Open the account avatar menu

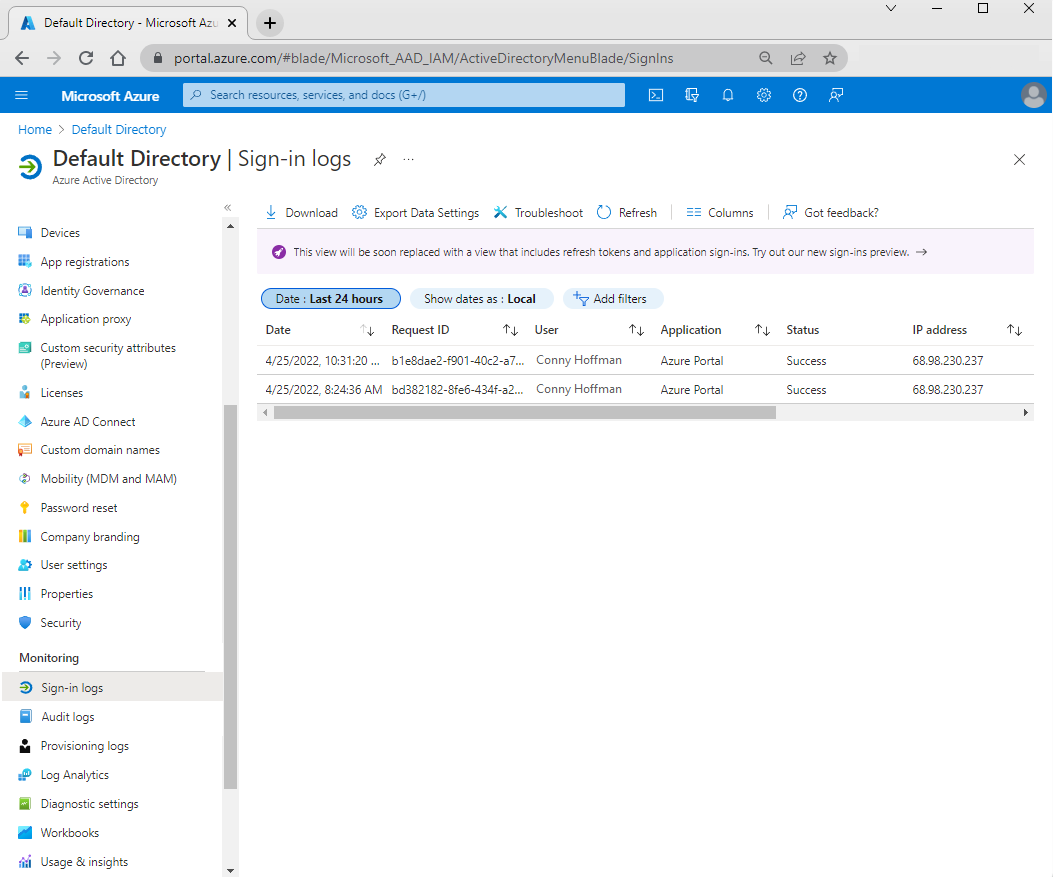1034,95
